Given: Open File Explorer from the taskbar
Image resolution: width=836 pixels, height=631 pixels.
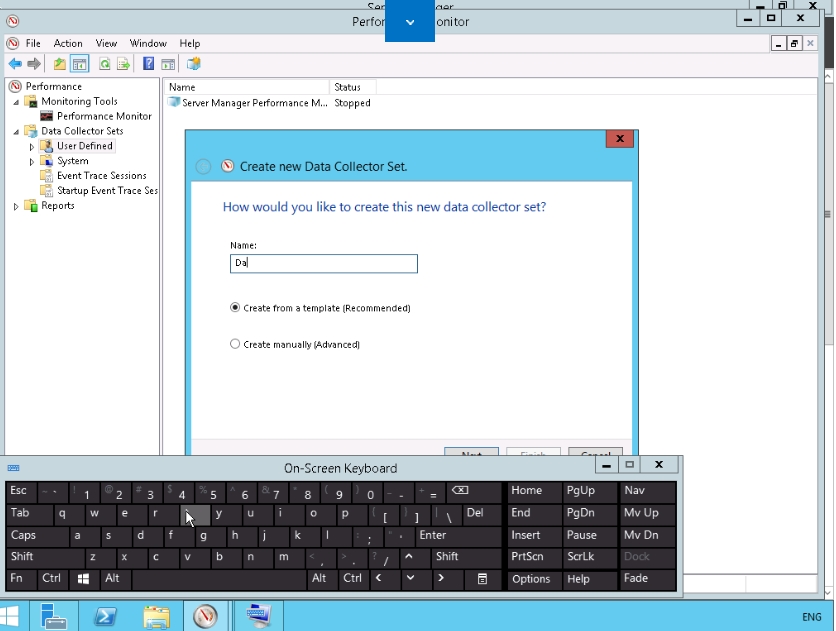Looking at the screenshot, I should tap(156, 616).
